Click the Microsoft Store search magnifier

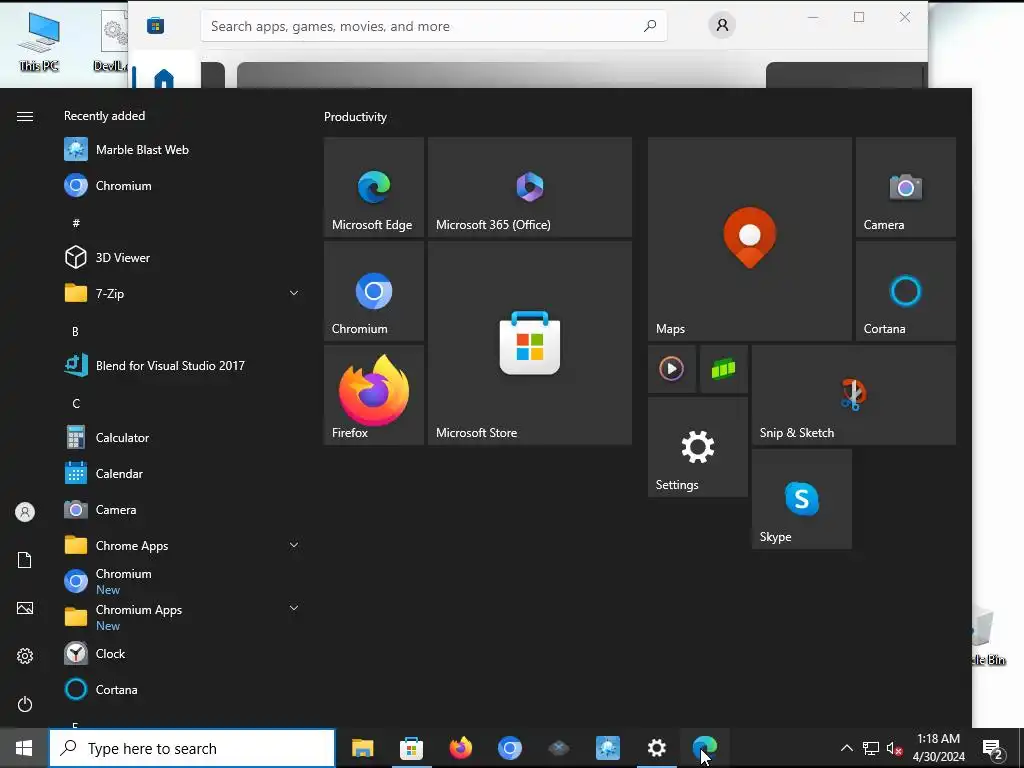click(x=650, y=26)
